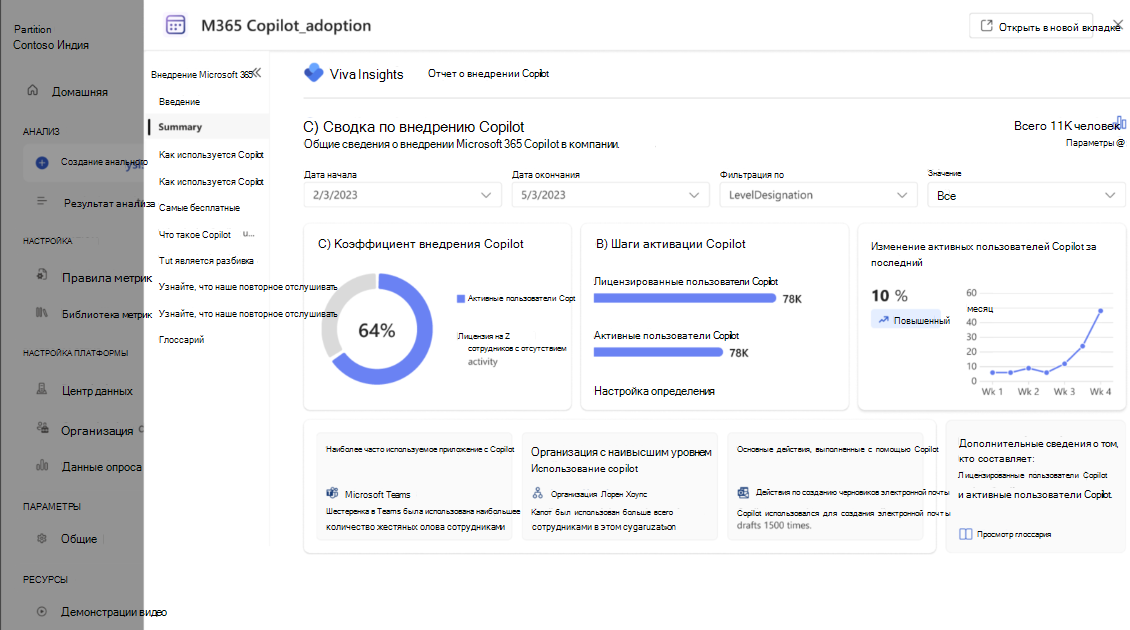Screen dimensions: 1130x630
Task: Click the Активные пользователи Copilot progress bar
Action: point(658,352)
